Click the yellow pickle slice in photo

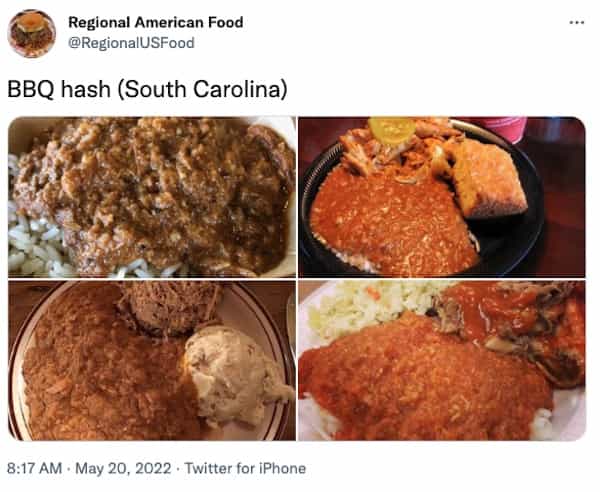(x=391, y=129)
